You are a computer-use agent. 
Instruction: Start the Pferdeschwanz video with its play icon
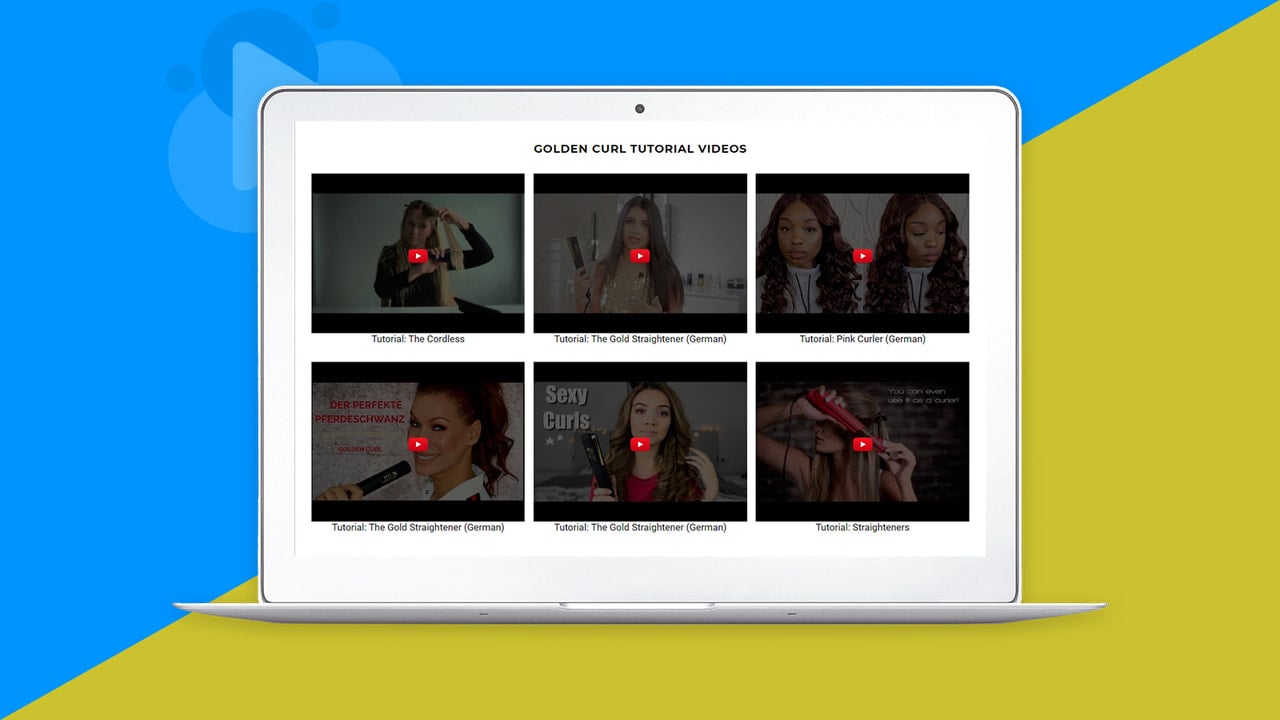(418, 444)
